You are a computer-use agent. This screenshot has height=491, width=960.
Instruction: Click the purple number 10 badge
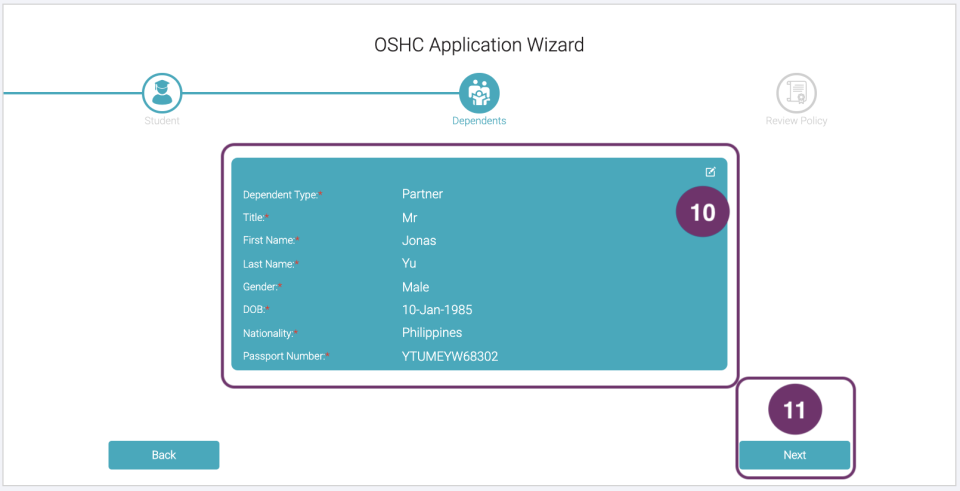(703, 212)
